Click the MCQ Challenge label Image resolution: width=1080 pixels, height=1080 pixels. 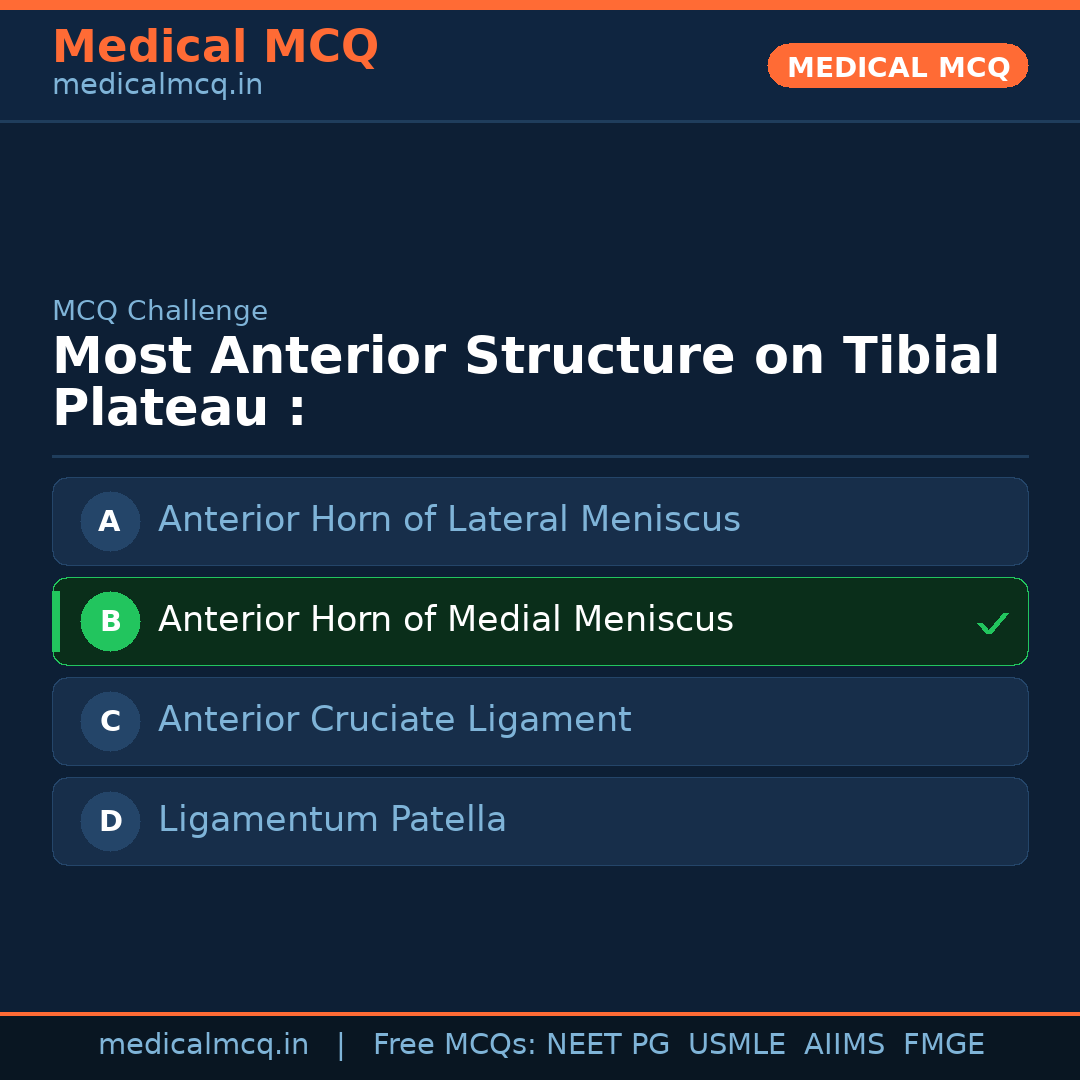coord(160,311)
